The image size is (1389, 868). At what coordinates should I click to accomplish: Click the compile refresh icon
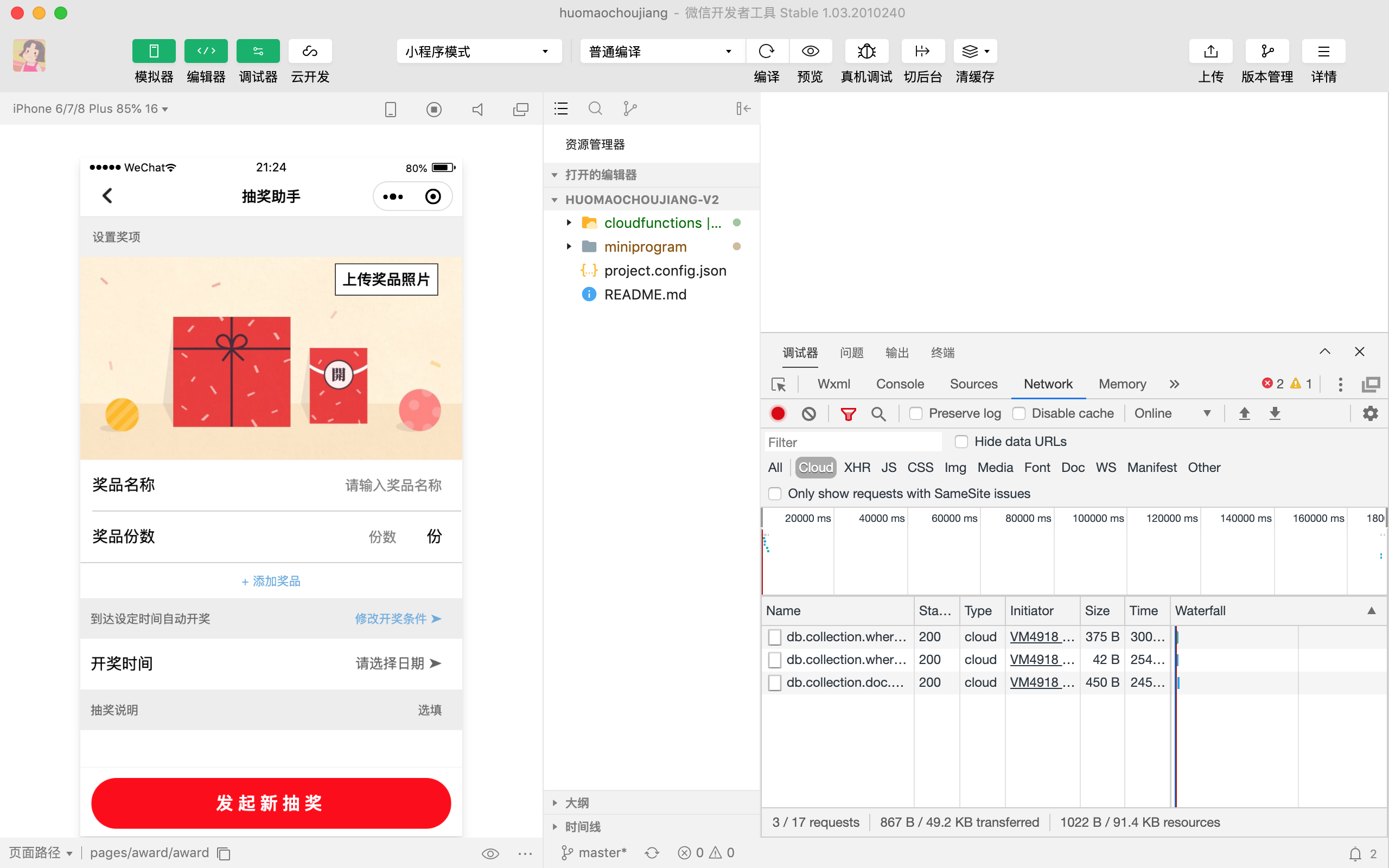pyautogui.click(x=766, y=52)
